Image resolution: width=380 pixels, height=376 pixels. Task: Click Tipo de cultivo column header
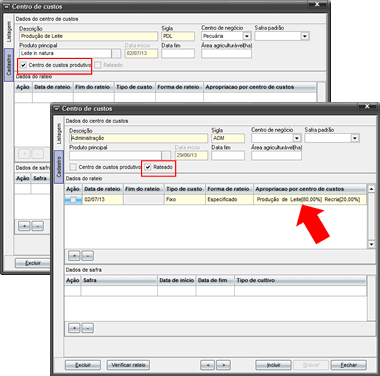click(x=300, y=280)
